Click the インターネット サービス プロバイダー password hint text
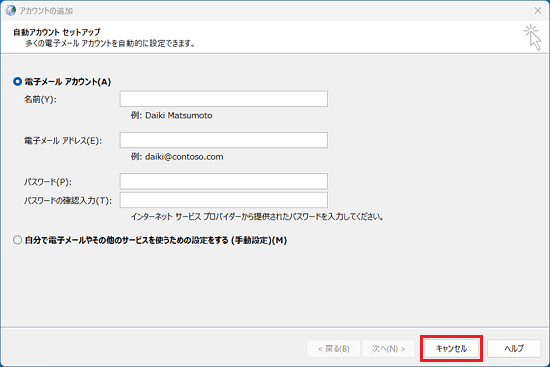The image size is (550, 367). [257, 217]
